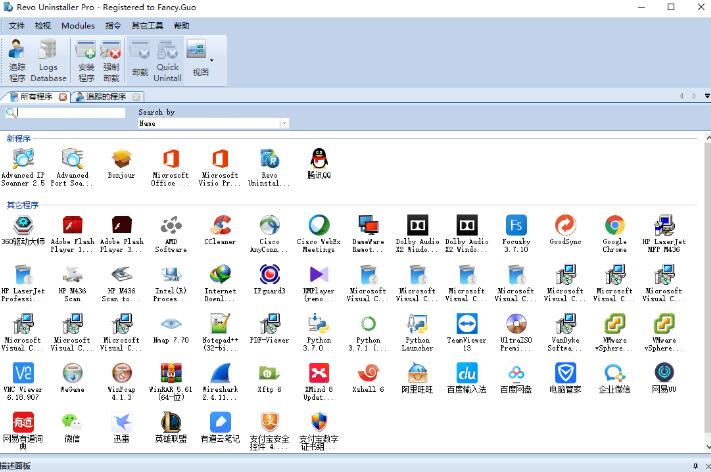Click the vertical scrollbar of the program list
711x472 pixels.
[x=707, y=290]
